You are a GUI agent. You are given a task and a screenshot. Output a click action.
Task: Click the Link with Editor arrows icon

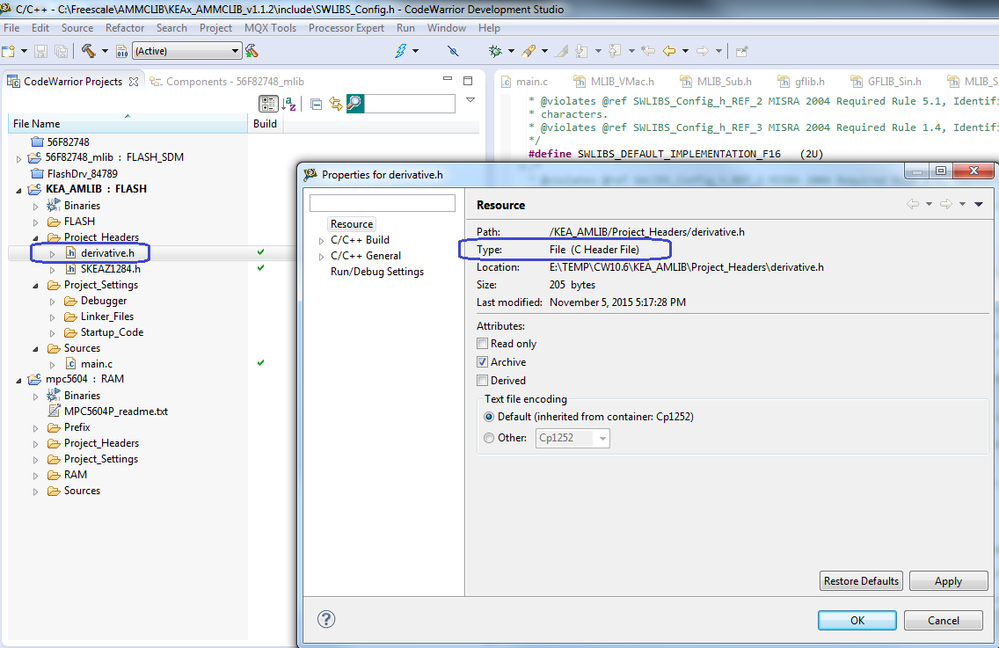(336, 103)
